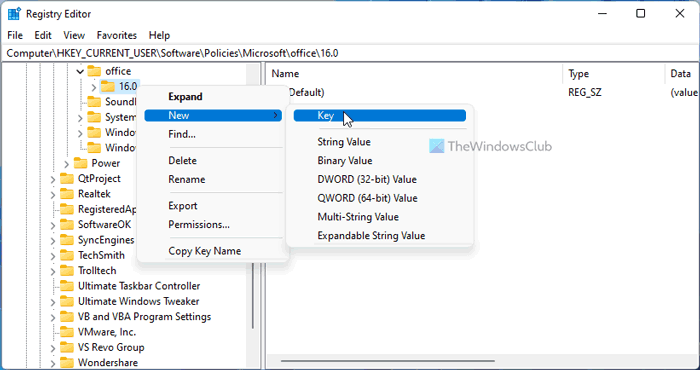
Task: Open the Edit menu
Action: (x=43, y=35)
